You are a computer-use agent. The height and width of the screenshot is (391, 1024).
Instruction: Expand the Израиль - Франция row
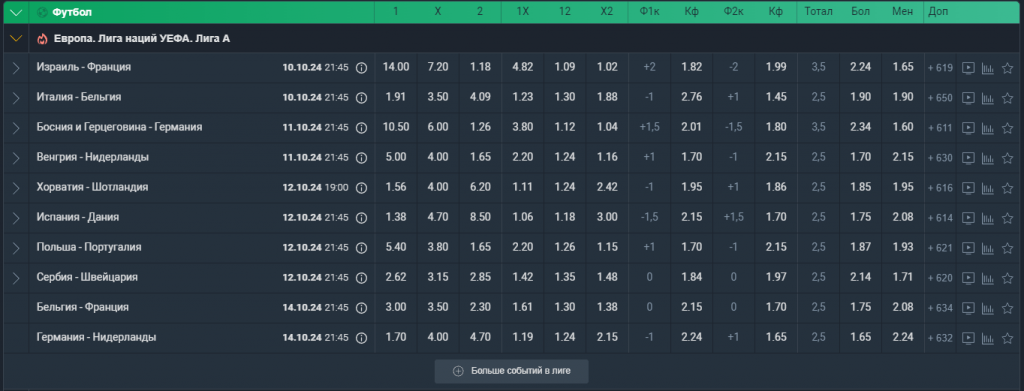pos(16,67)
